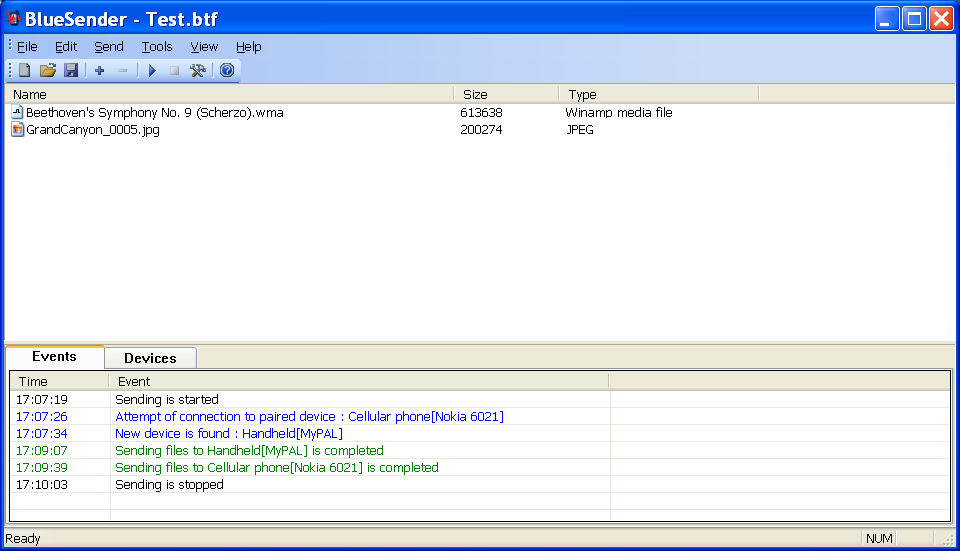The width and height of the screenshot is (960, 551).
Task: Select the wma file icon for Beethoven's Symphony
Action: click(17, 112)
